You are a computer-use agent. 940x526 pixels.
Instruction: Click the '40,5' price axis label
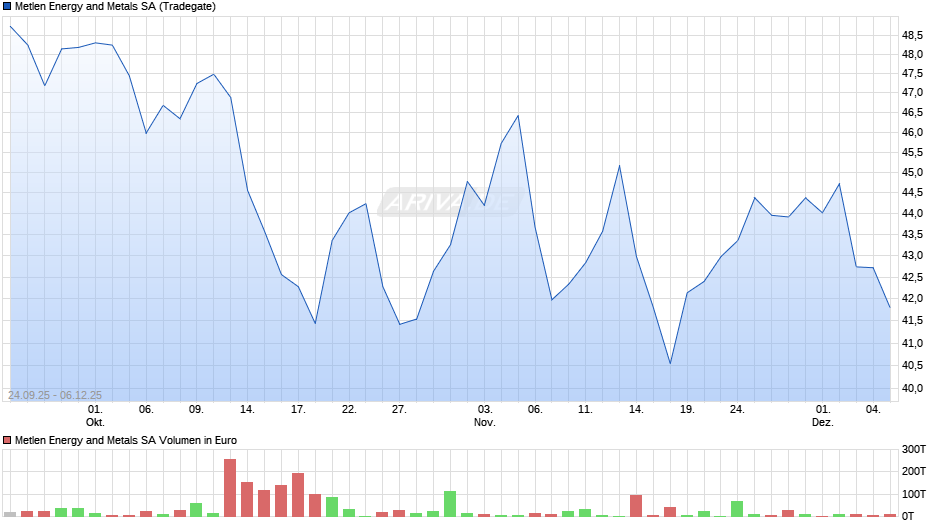point(912,365)
